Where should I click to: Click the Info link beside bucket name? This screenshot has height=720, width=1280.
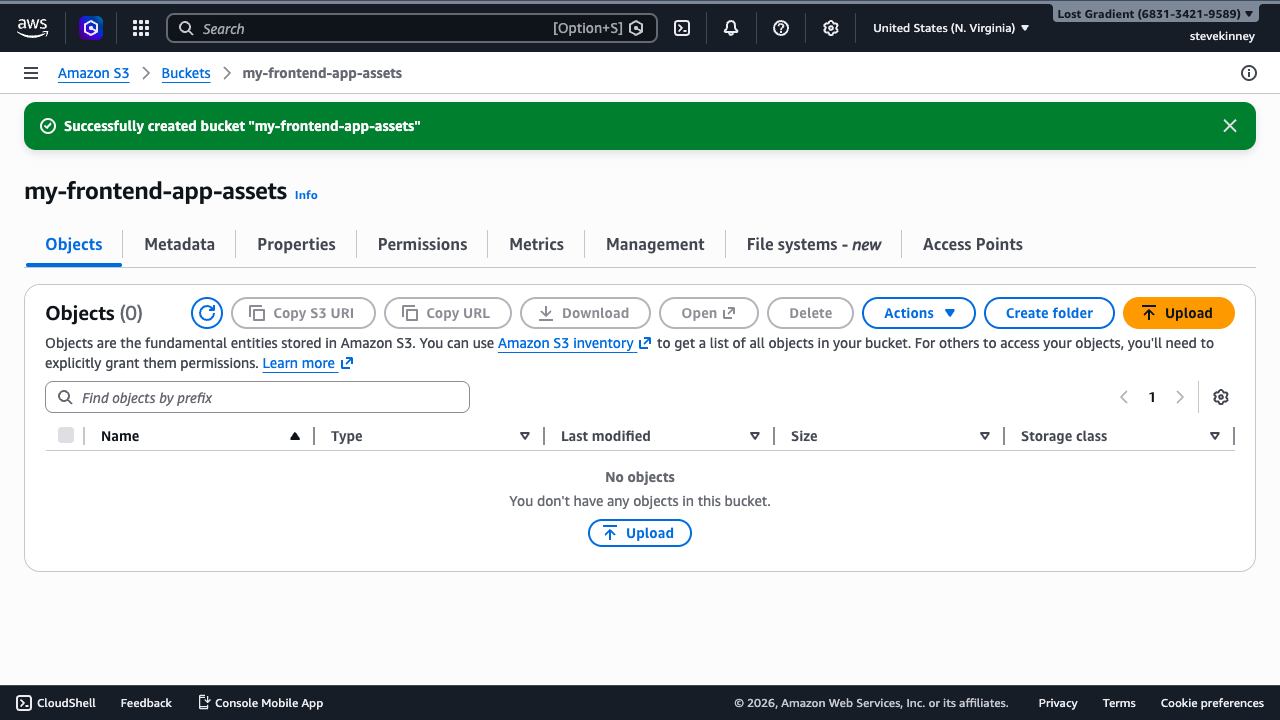tap(306, 195)
